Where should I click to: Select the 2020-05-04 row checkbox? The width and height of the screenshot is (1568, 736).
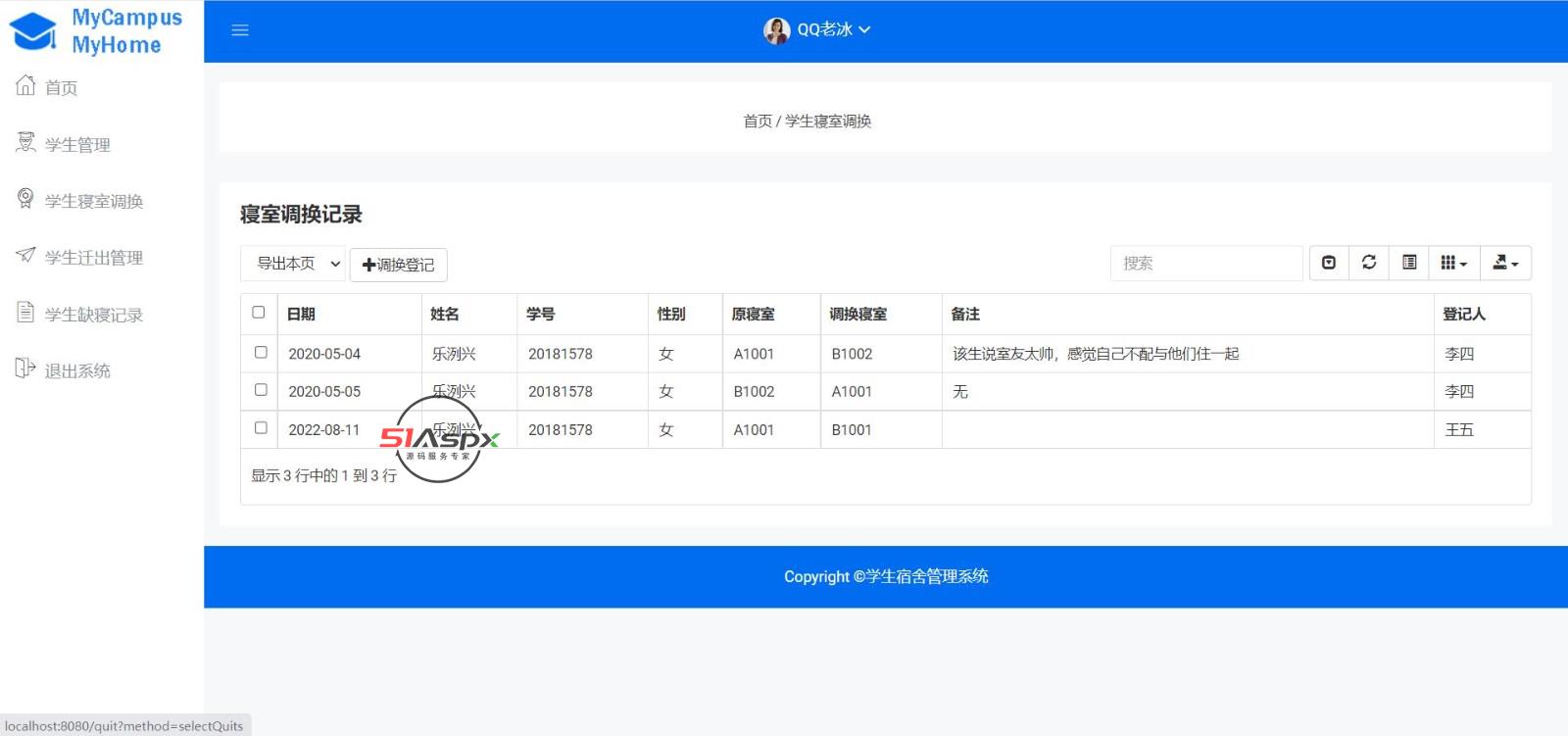[261, 352]
